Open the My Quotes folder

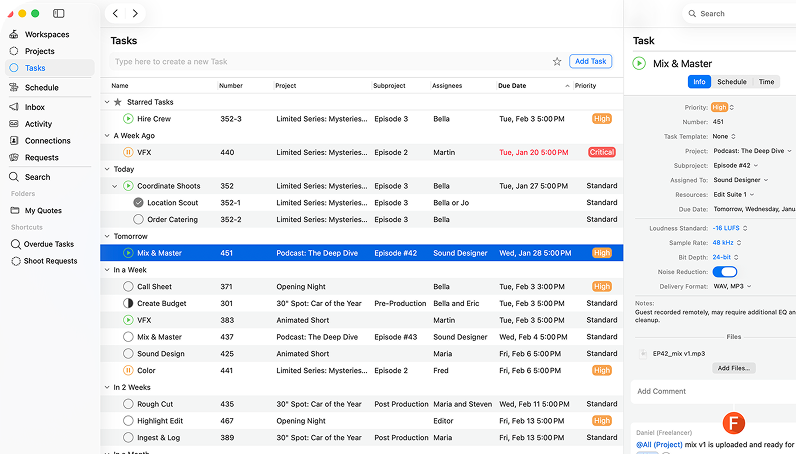click(x=43, y=211)
